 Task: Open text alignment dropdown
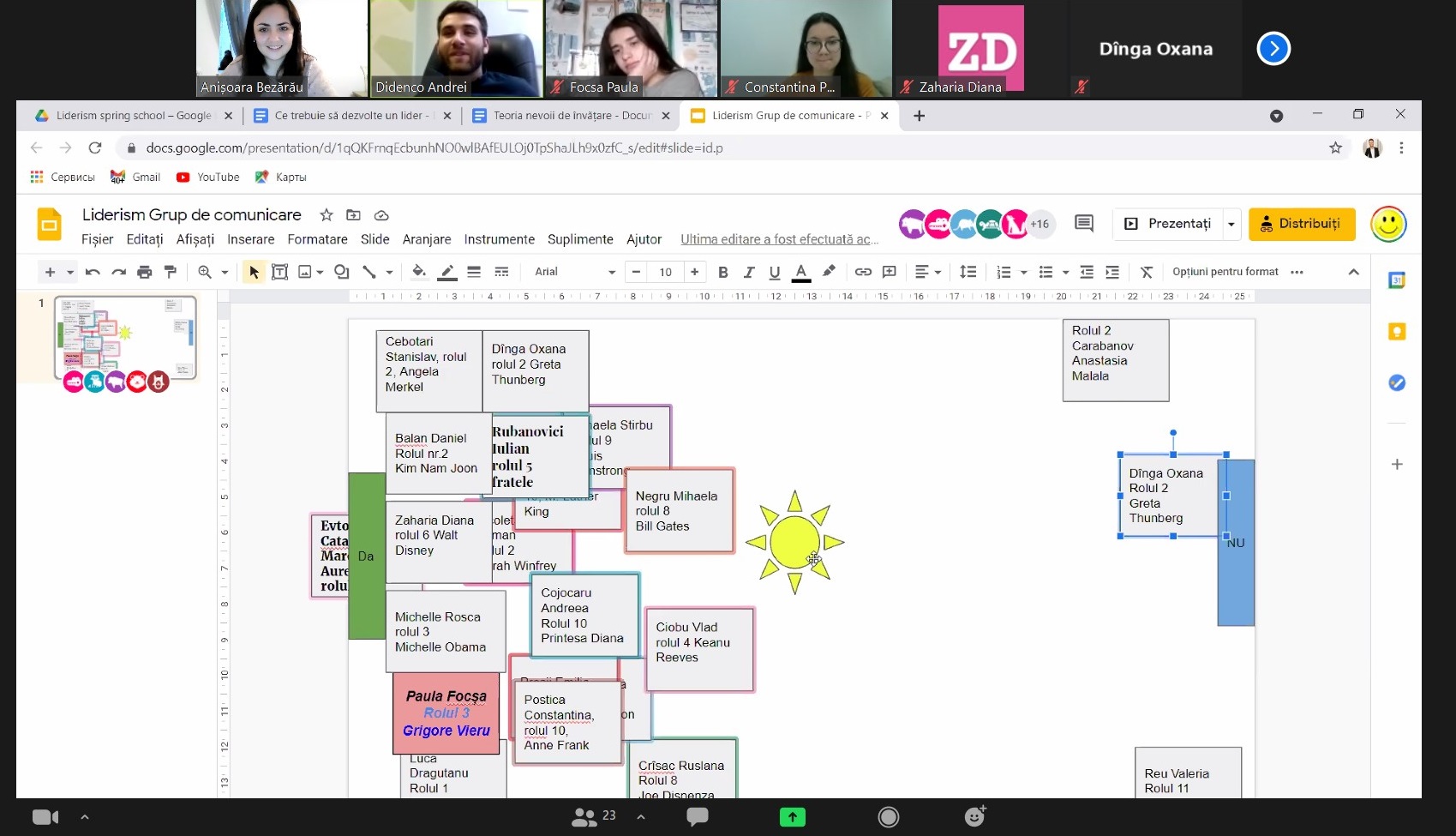(x=928, y=272)
